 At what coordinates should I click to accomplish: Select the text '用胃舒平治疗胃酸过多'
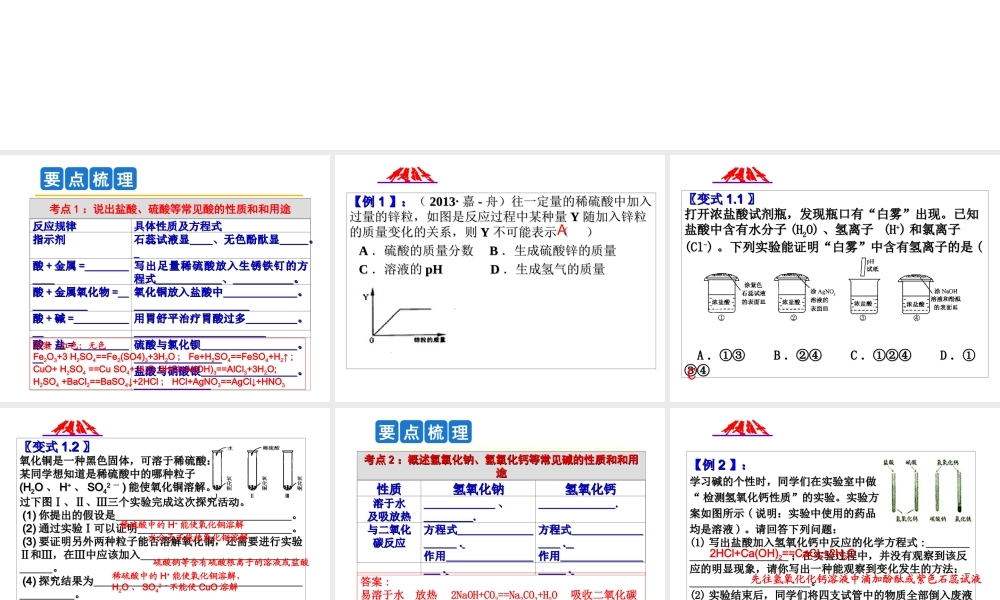(x=189, y=318)
